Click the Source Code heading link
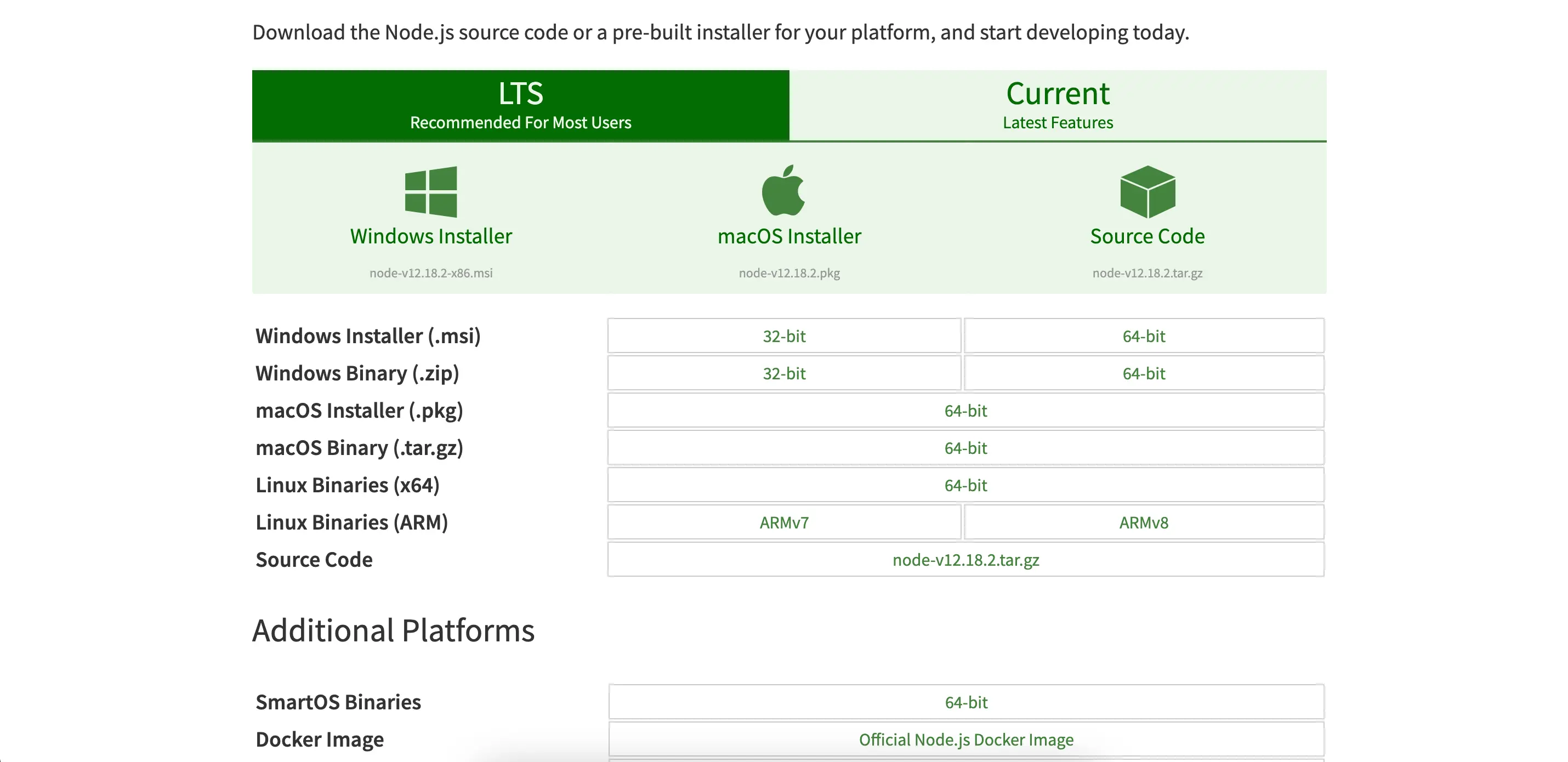 [x=1147, y=236]
